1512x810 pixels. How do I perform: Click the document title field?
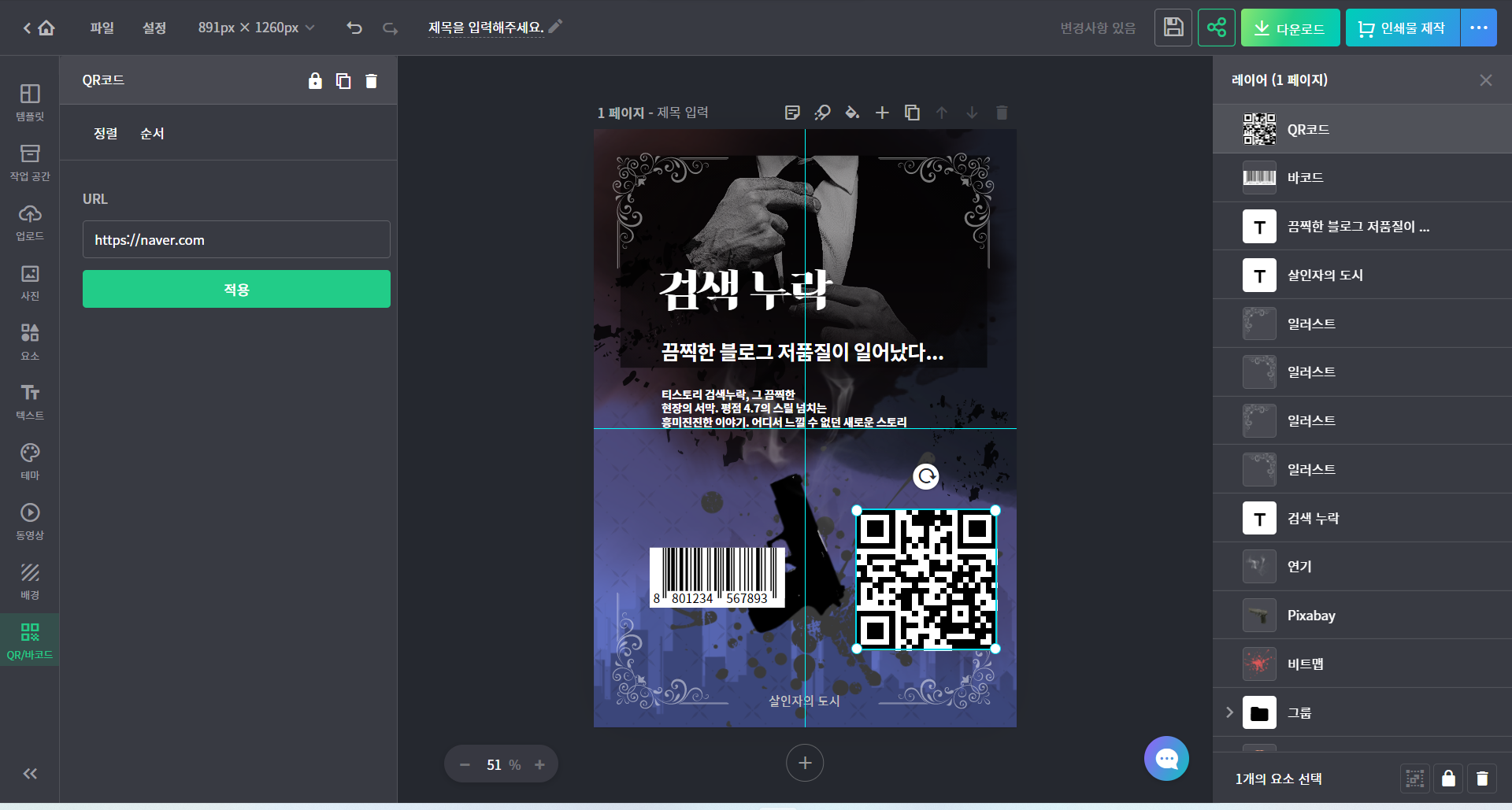486,28
